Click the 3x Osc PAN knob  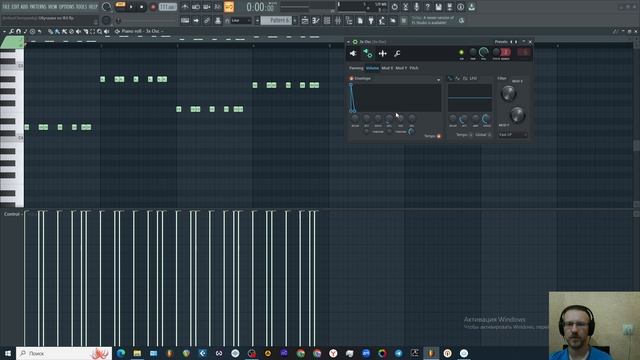coord(473,52)
